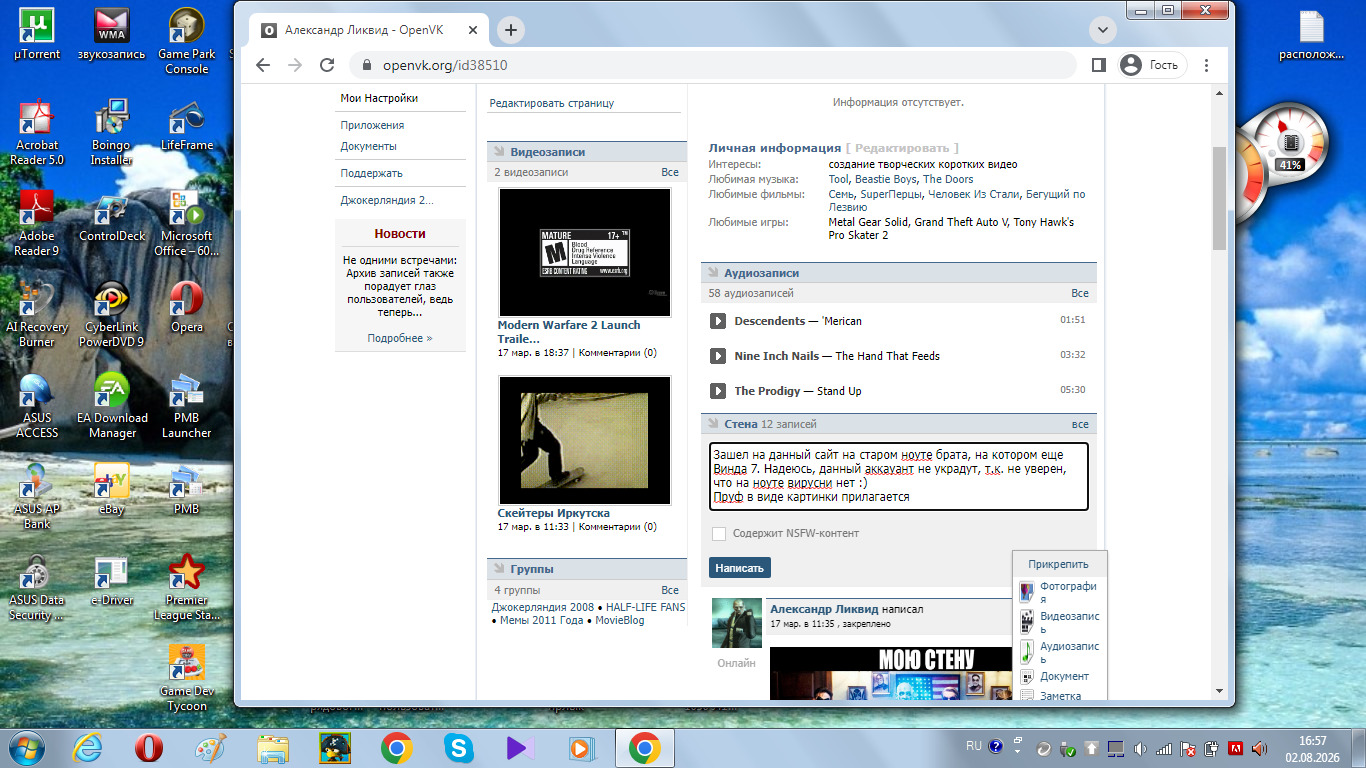The width and height of the screenshot is (1366, 768).
Task: Open Chrome tab search dropdown arrow
Action: tap(1102, 30)
